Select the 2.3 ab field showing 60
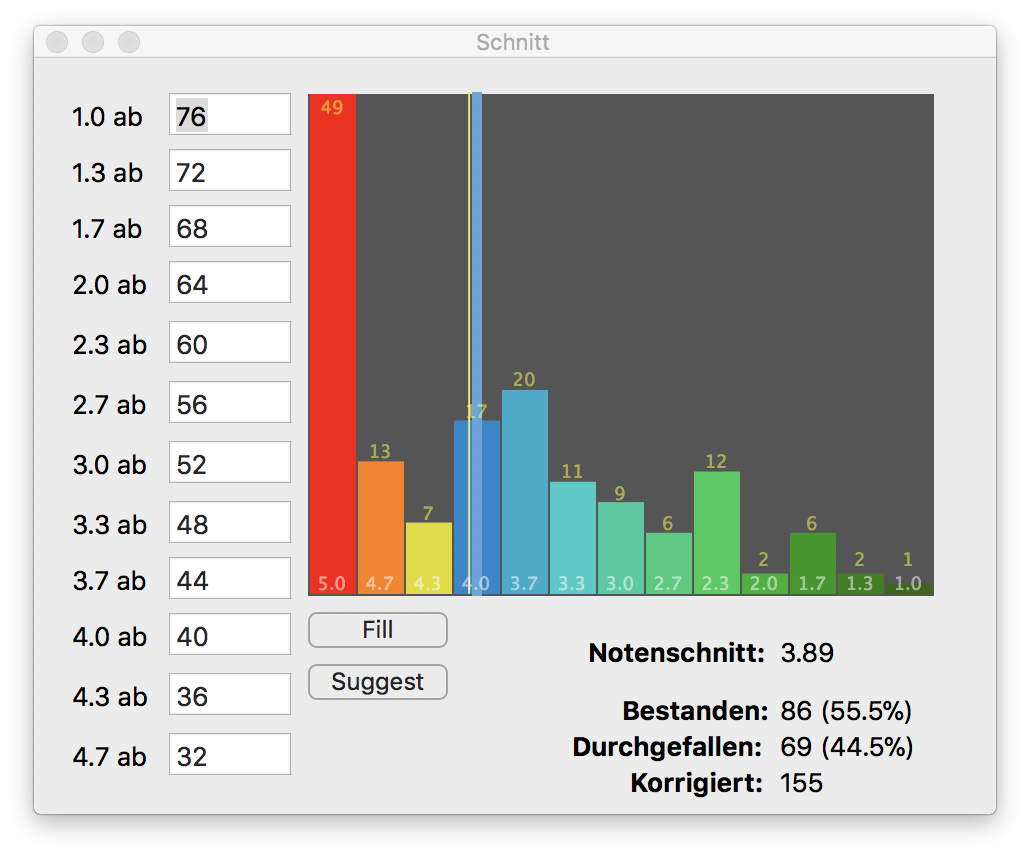This screenshot has width=1030, height=856. (x=230, y=342)
